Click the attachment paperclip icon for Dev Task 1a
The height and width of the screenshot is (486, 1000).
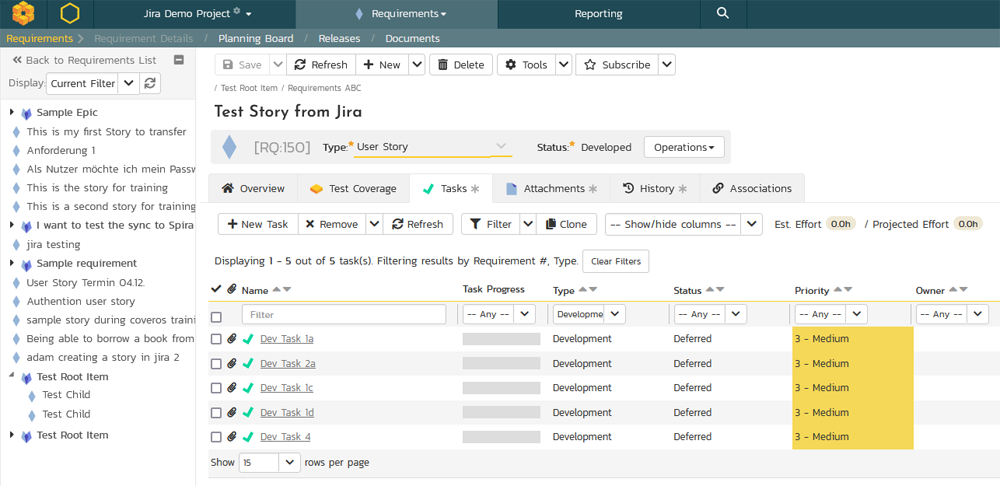tap(232, 339)
